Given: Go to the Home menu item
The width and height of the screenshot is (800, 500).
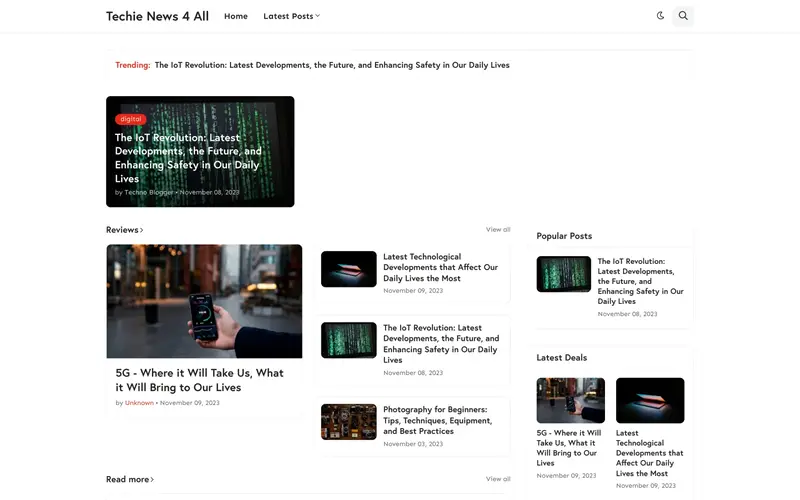Looking at the screenshot, I should [x=236, y=16].
